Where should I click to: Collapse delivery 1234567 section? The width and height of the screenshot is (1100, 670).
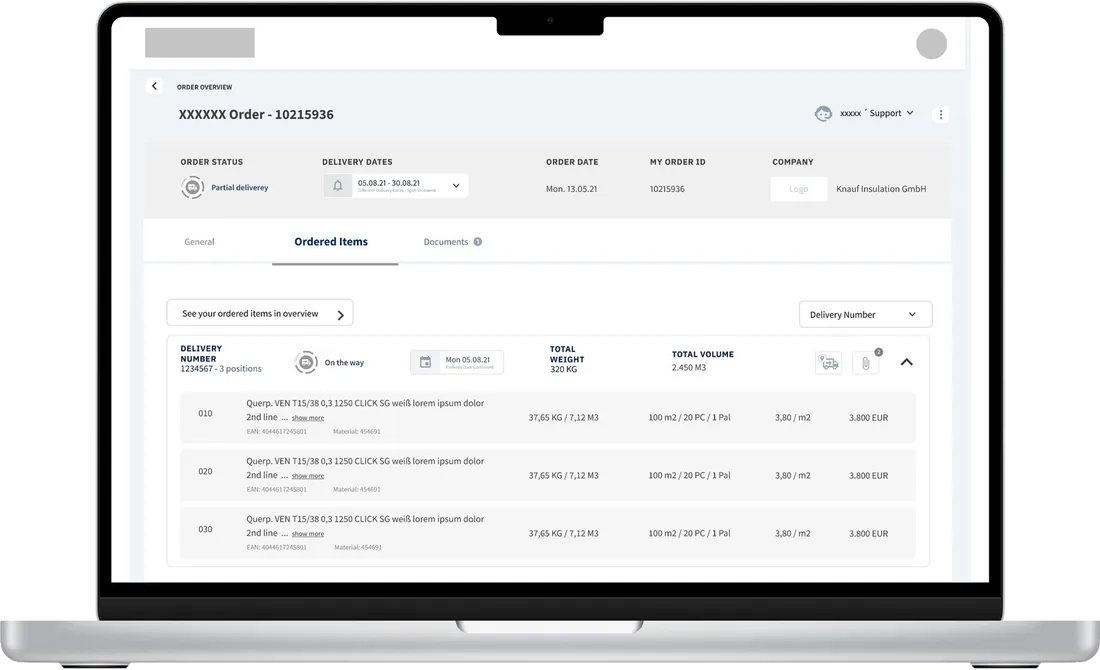pos(906,362)
